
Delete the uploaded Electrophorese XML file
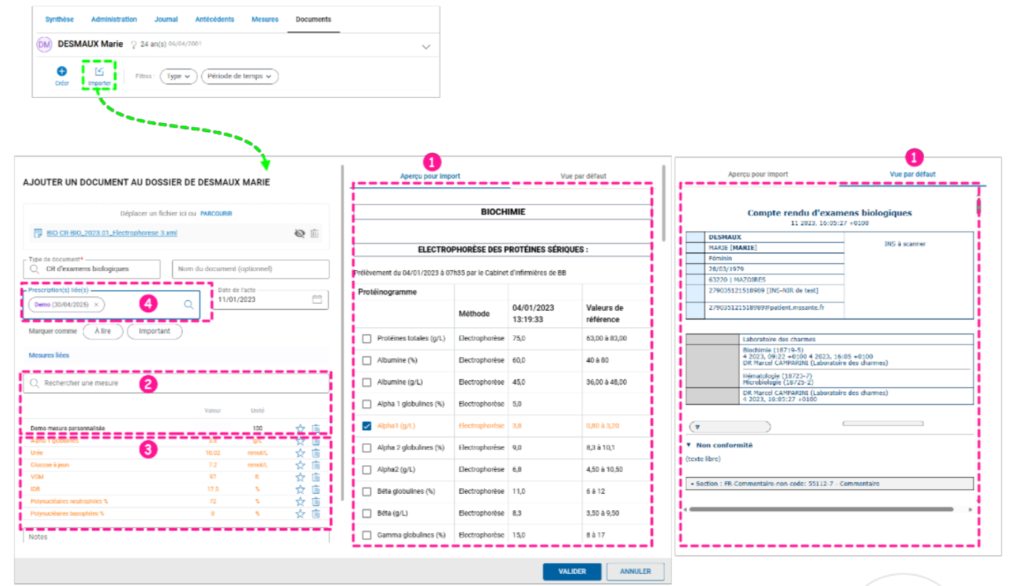tap(315, 233)
